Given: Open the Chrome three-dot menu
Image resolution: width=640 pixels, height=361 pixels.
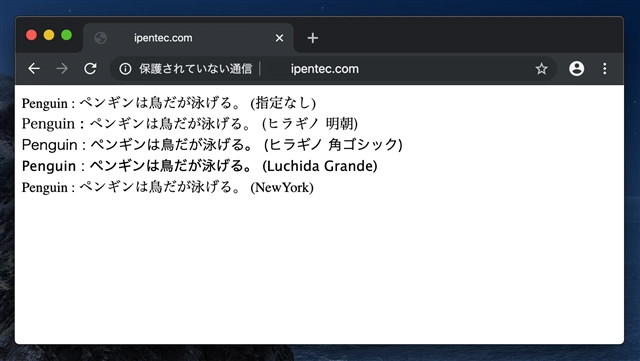Looking at the screenshot, I should 604,69.
